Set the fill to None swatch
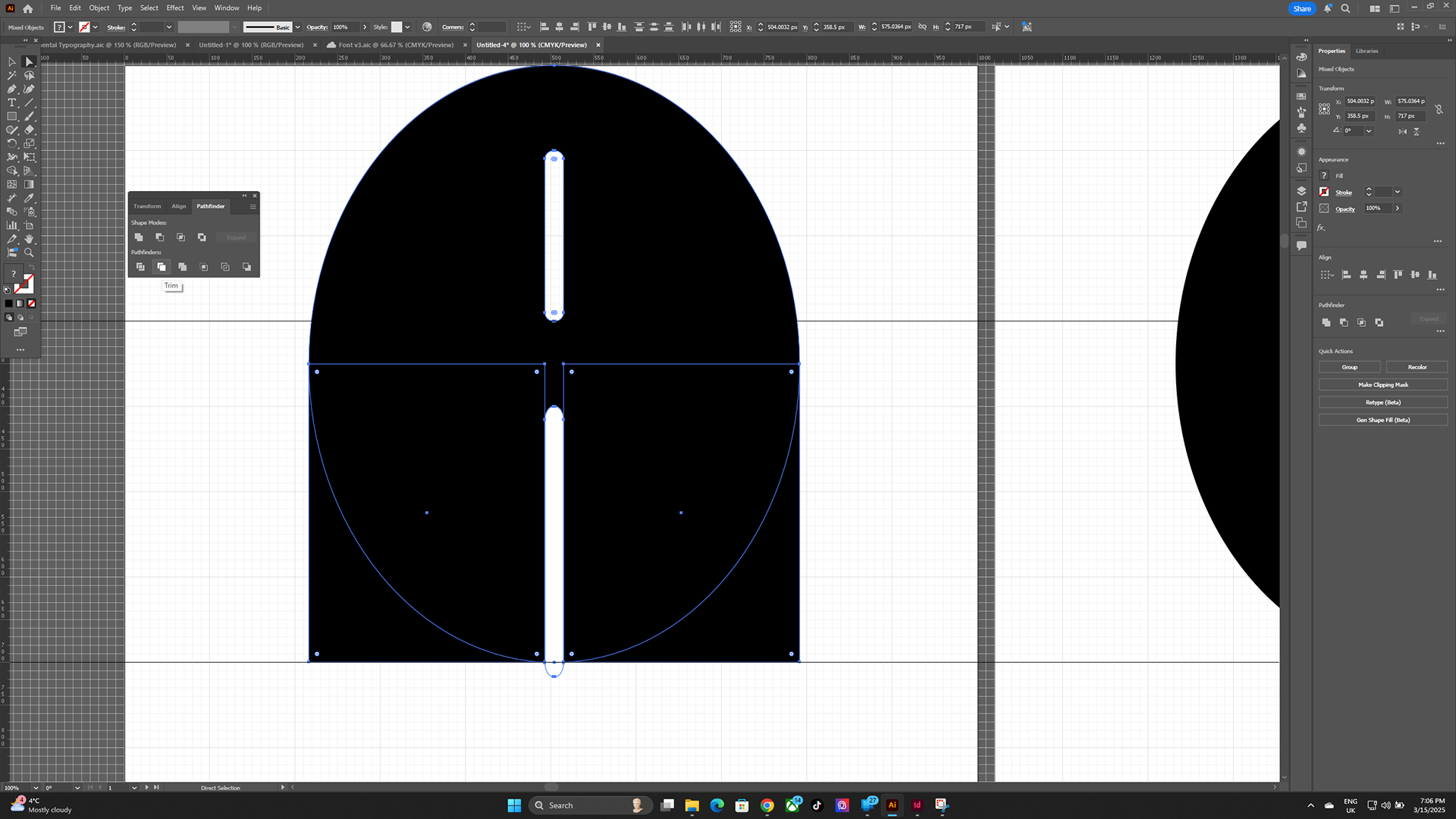 pyautogui.click(x=31, y=303)
